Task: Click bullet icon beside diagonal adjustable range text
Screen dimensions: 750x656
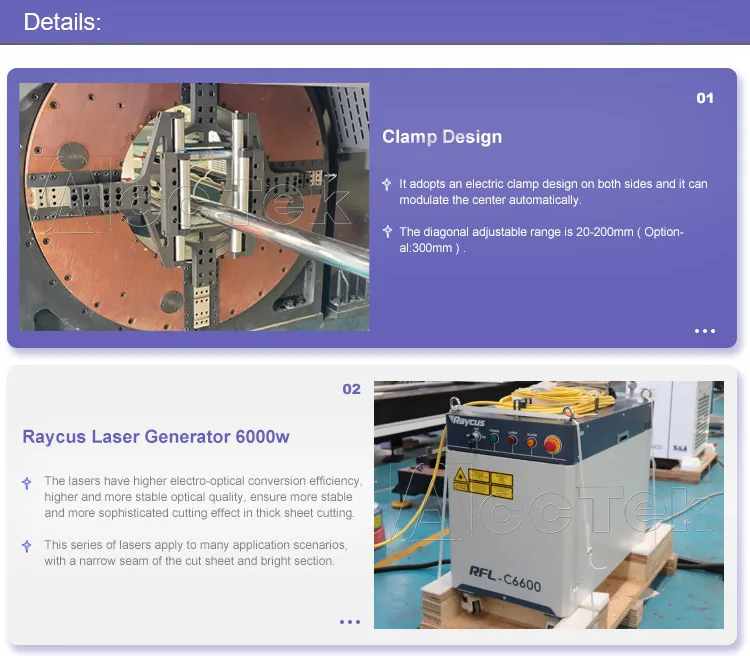Action: tap(387, 232)
